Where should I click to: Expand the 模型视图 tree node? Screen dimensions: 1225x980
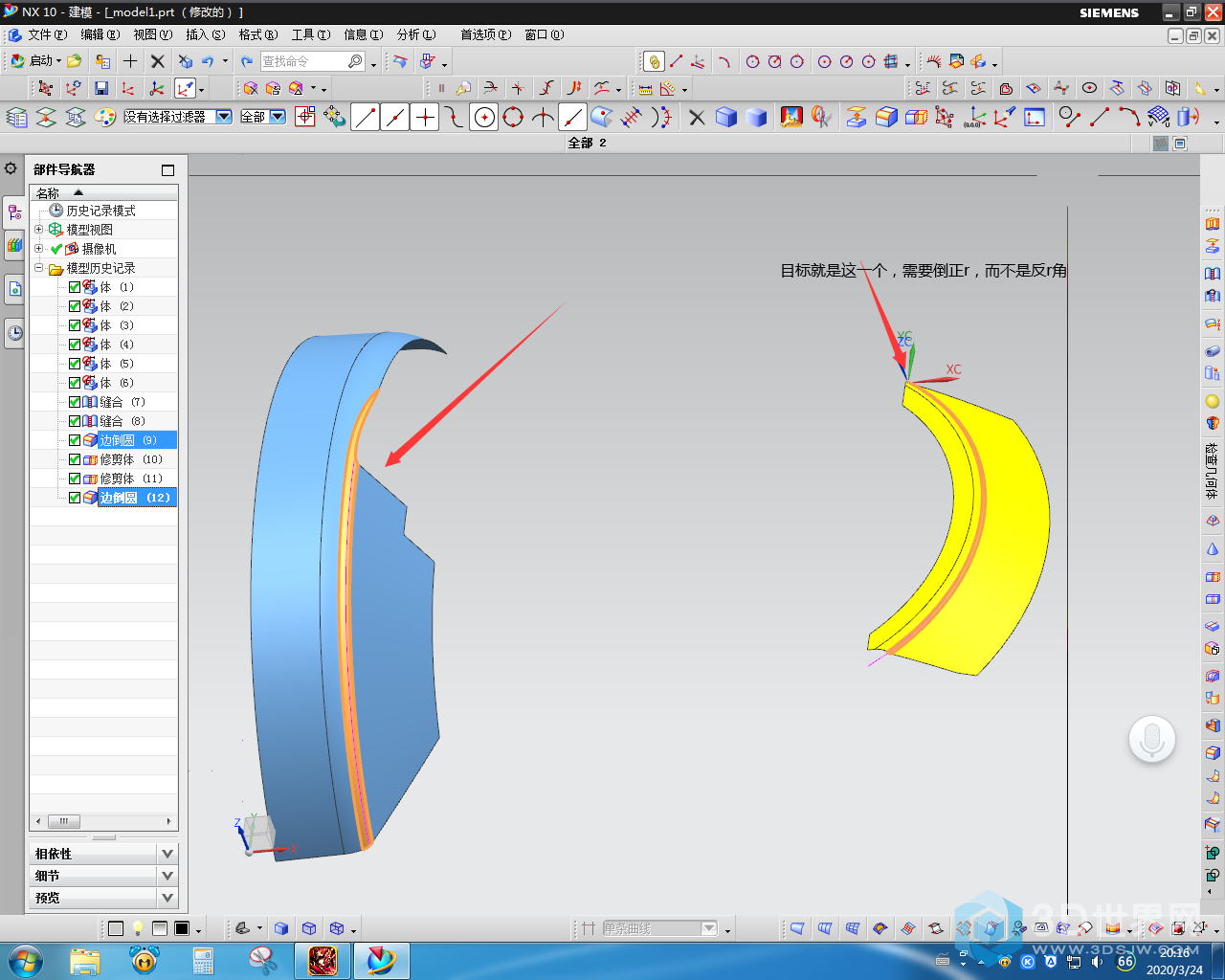(x=39, y=230)
